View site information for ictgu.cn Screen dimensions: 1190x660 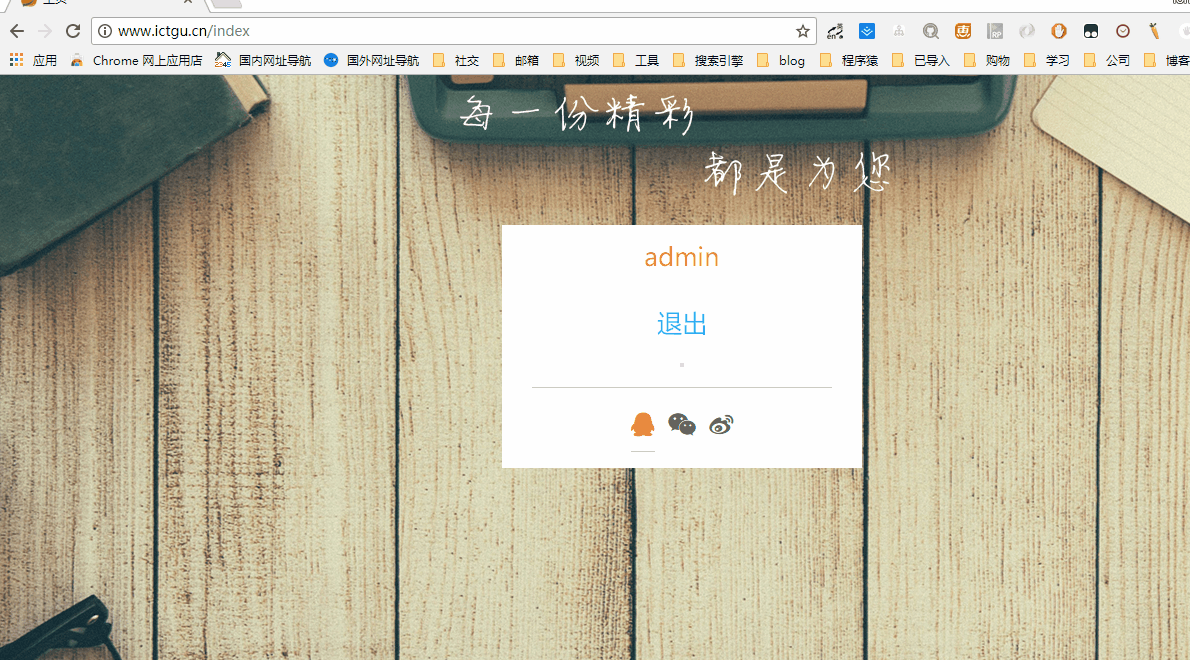coord(105,31)
